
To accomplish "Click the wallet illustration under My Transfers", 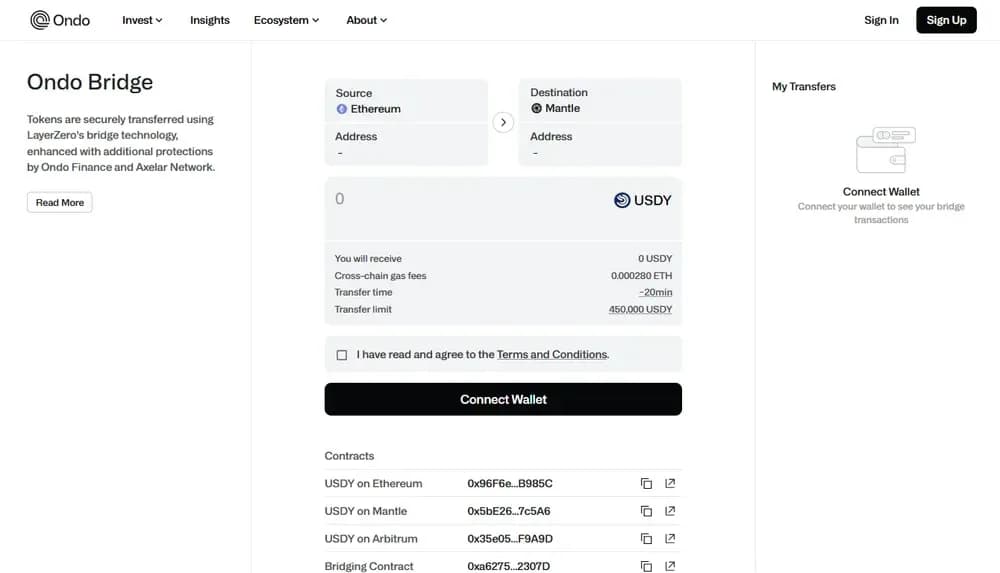I will point(885,150).
